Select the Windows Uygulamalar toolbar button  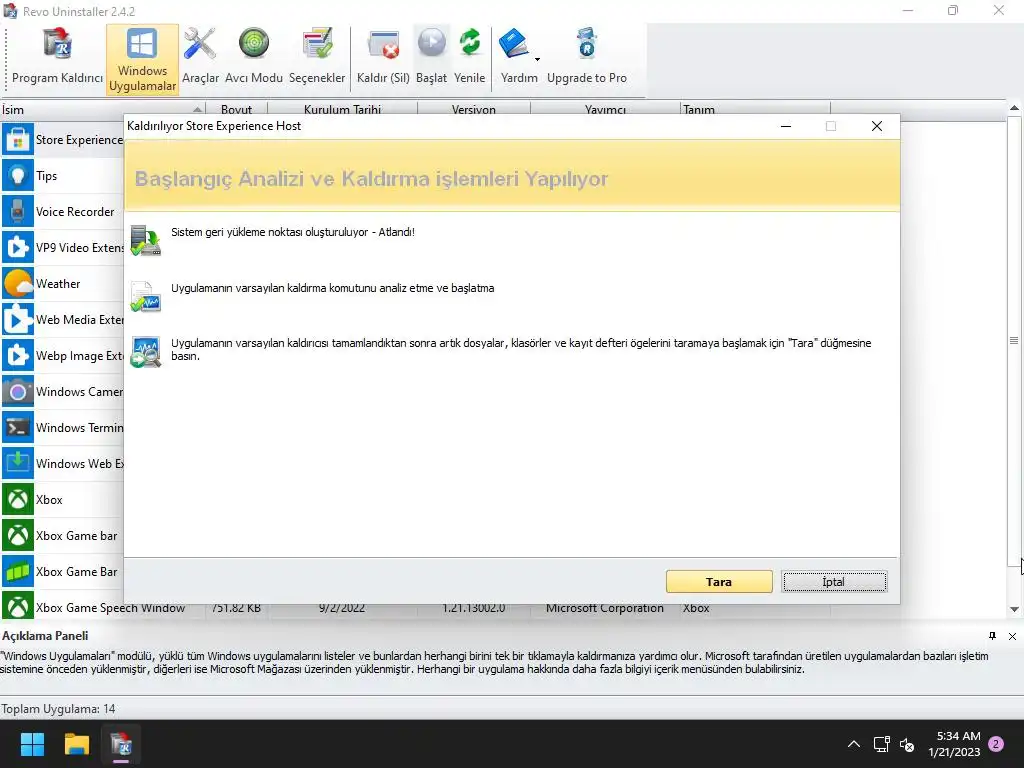tap(142, 60)
